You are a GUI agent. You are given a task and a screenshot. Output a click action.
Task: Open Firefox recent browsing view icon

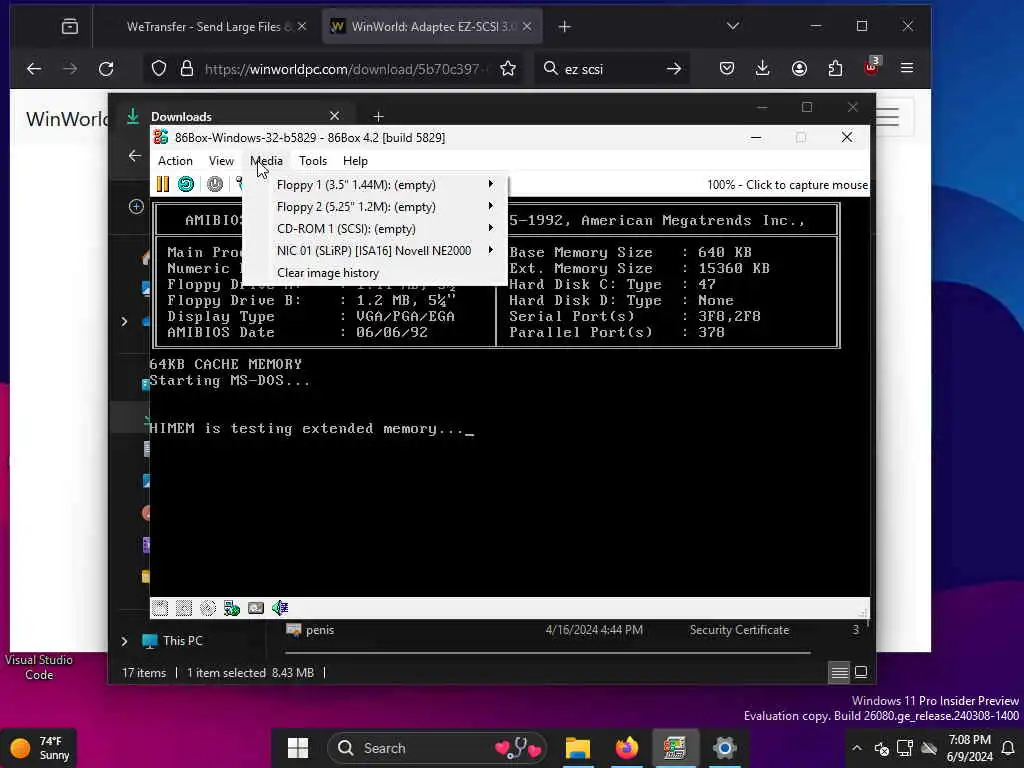(70, 27)
